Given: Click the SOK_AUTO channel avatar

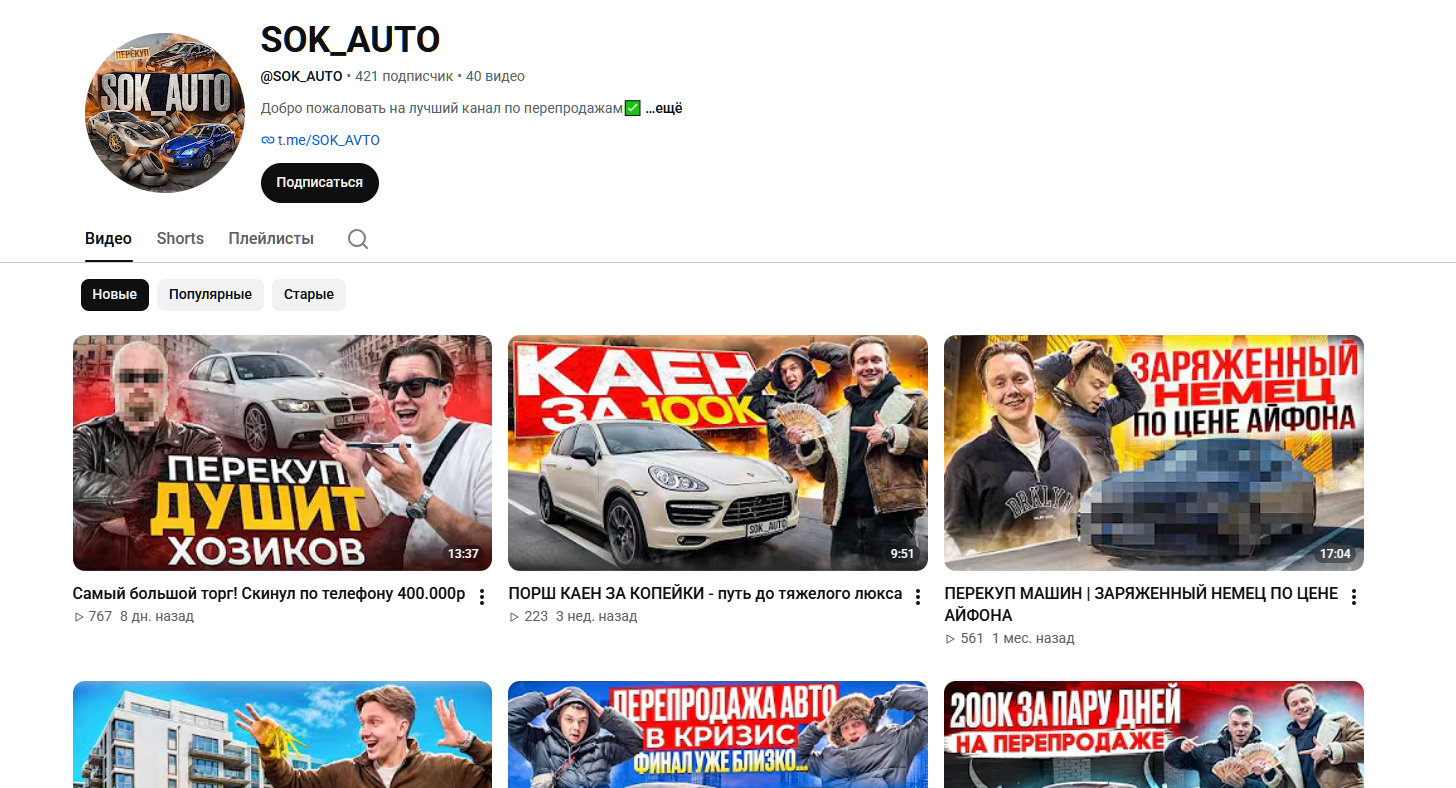Looking at the screenshot, I should [x=165, y=113].
